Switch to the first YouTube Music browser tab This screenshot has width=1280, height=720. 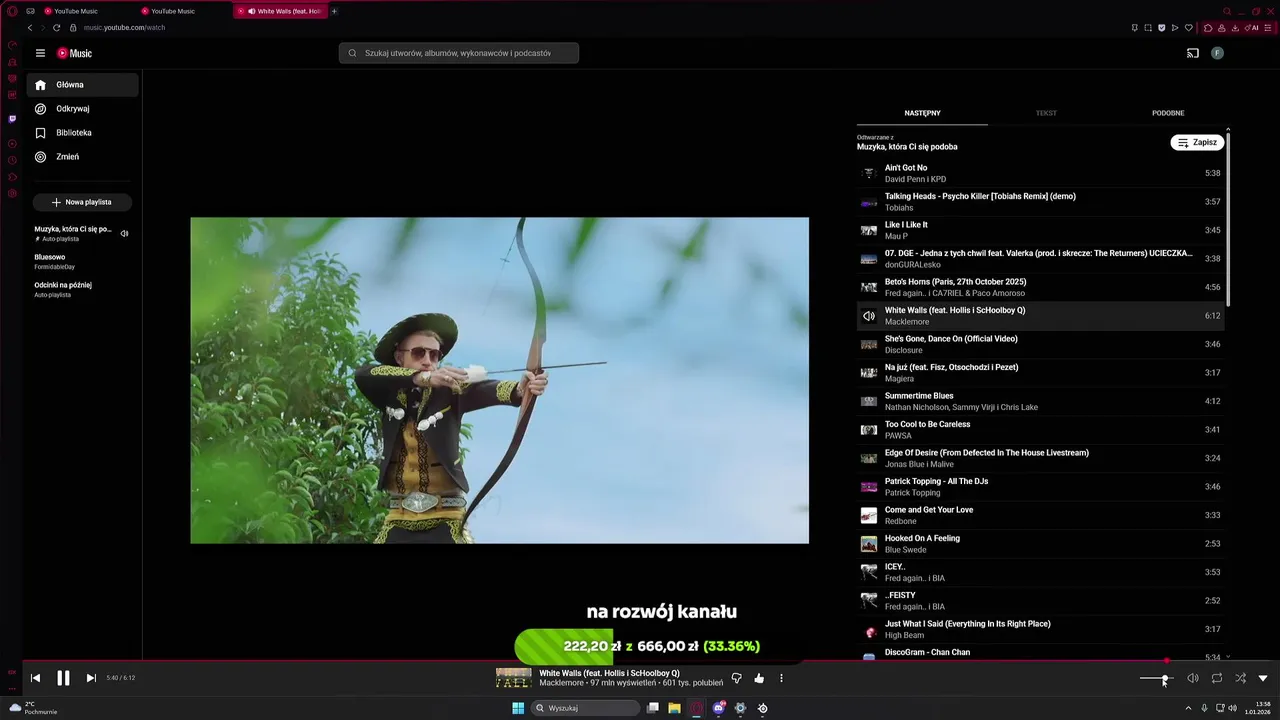tap(76, 11)
